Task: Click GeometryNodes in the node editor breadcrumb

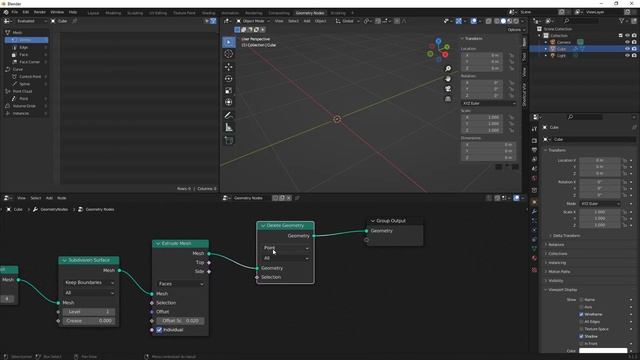Action: (54, 209)
